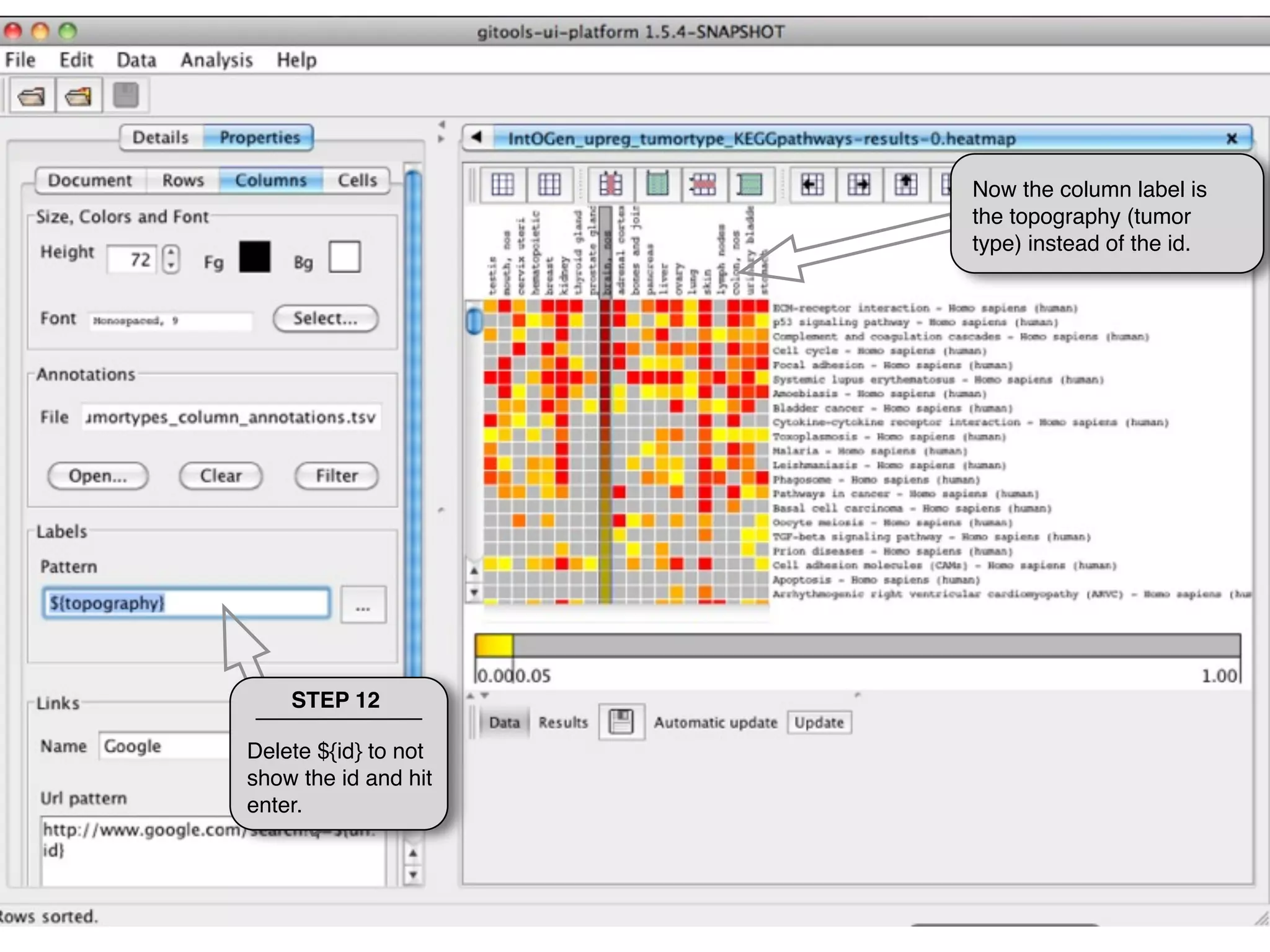Click the move columns left arrow icon
1270x952 pixels.
pos(812,184)
